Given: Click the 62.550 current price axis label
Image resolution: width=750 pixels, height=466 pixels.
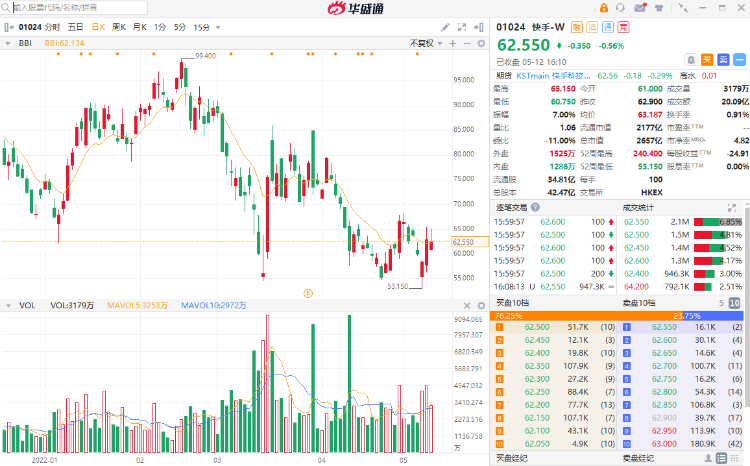Looking at the screenshot, I should click(470, 242).
